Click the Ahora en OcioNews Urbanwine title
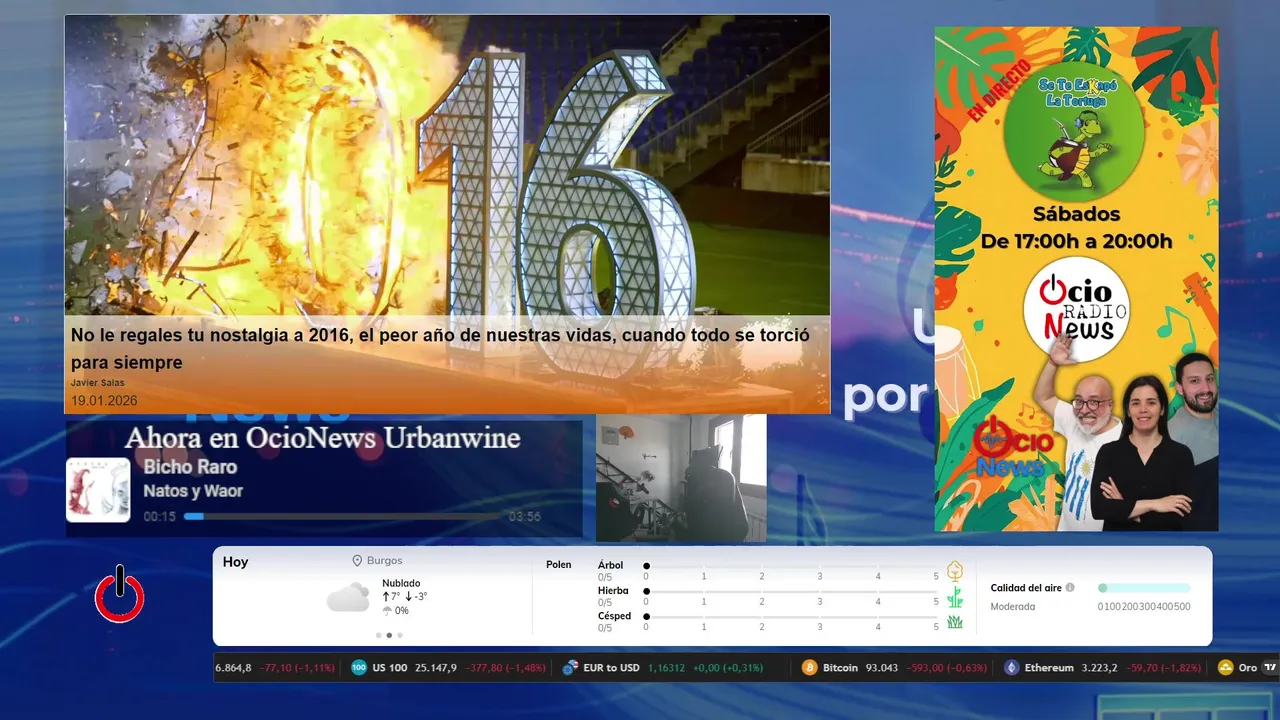This screenshot has width=1280, height=720. click(322, 437)
